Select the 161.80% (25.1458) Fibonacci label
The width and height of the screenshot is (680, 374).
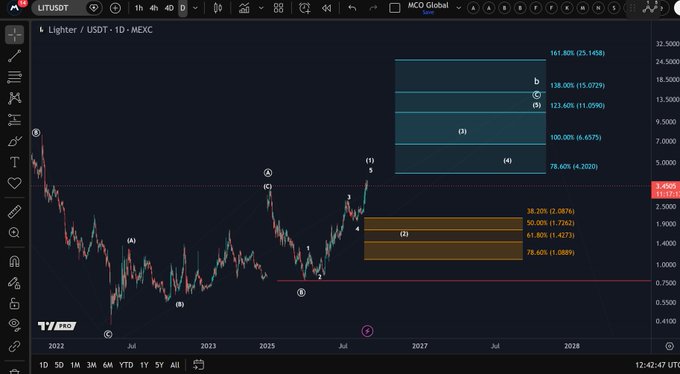pos(577,53)
